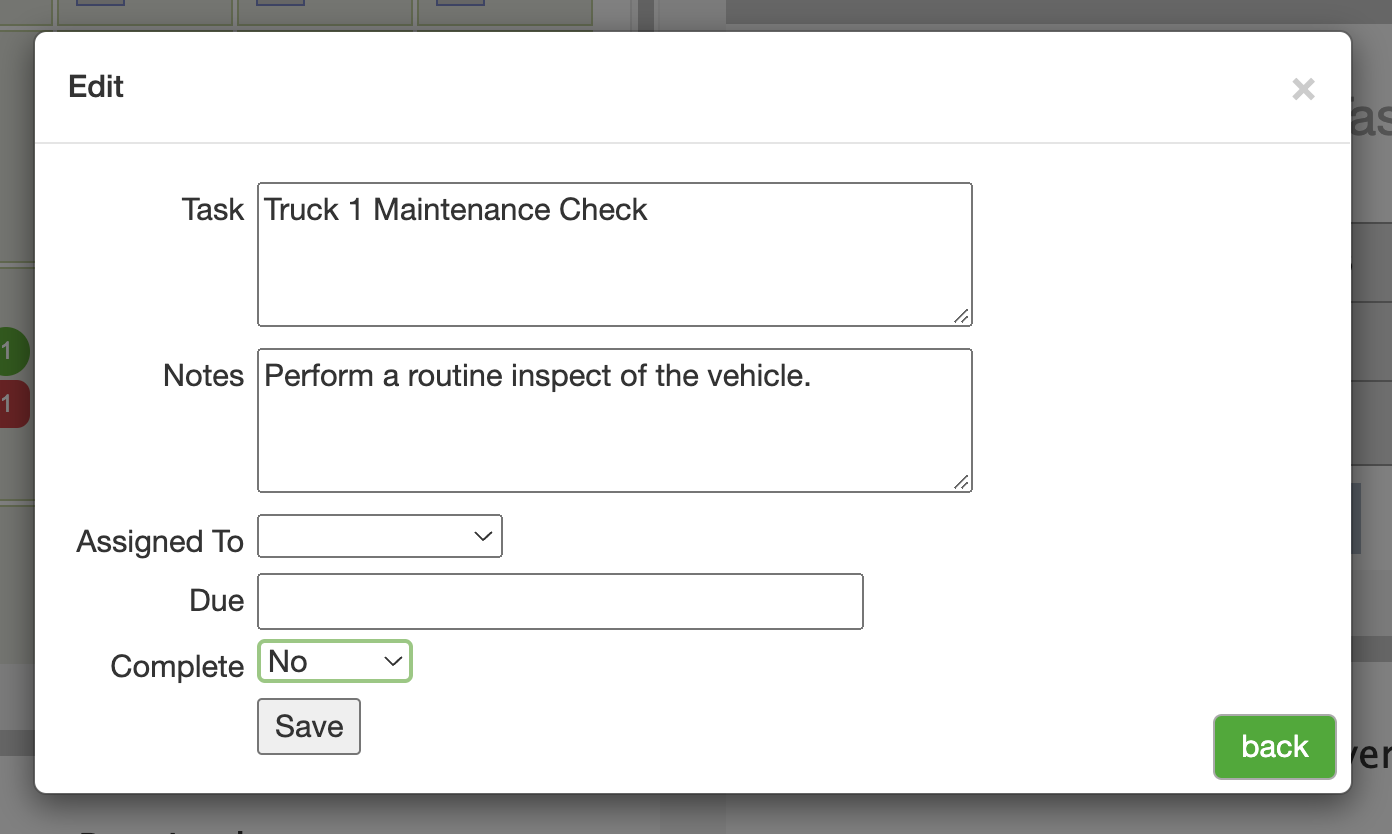
Task: Click the resize handle of the Task textarea
Action: click(x=961, y=316)
